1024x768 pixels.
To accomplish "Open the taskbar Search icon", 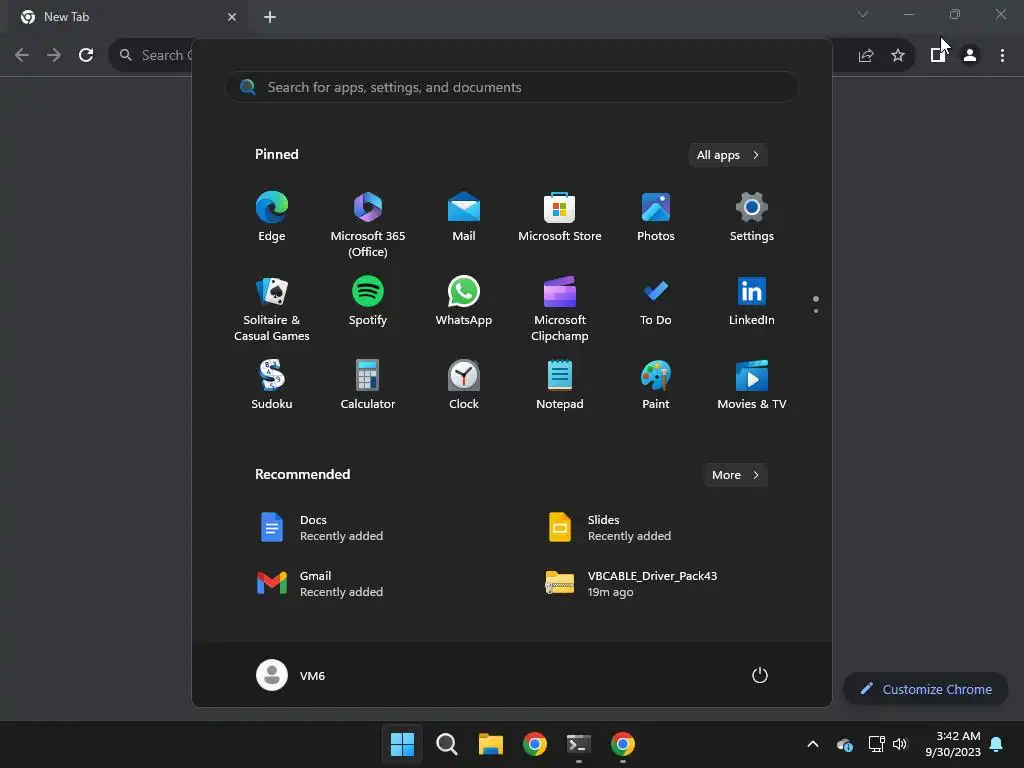I will tap(447, 744).
